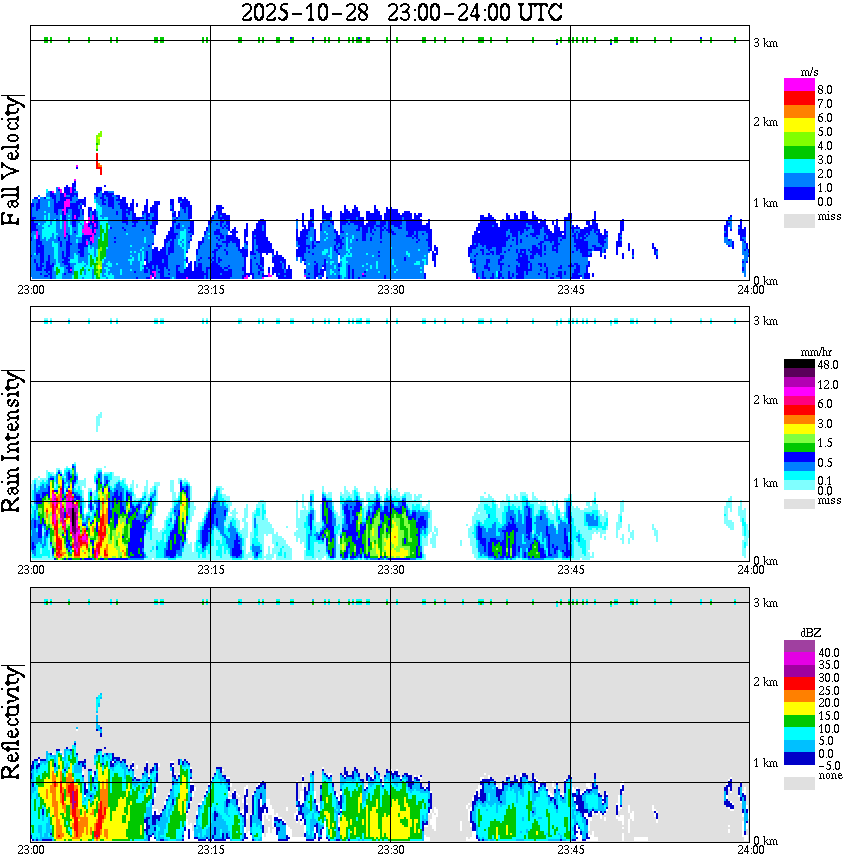Click the dBZ unit label
This screenshot has height=868, width=850.
[x=811, y=633]
